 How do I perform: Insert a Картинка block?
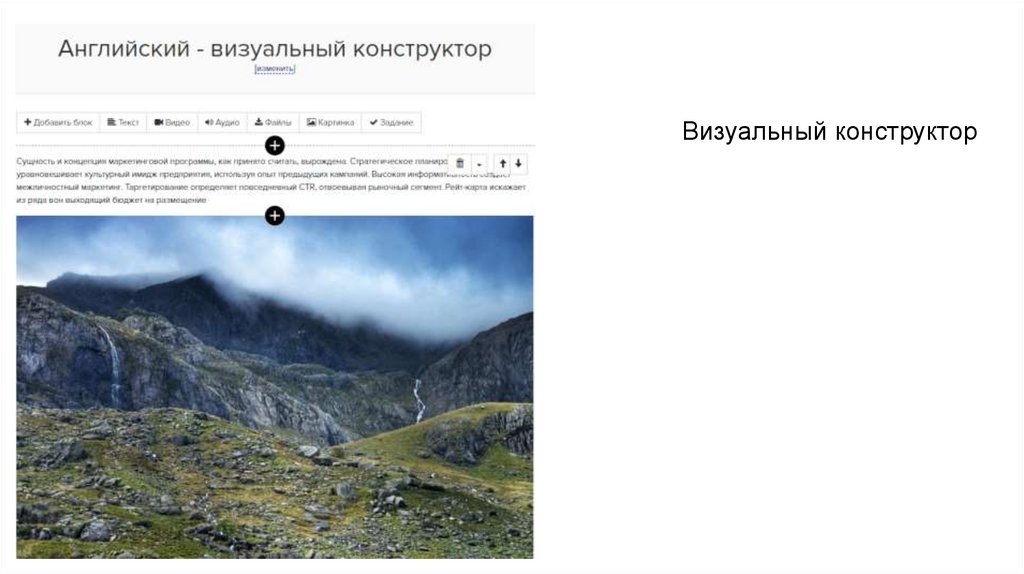tap(330, 122)
